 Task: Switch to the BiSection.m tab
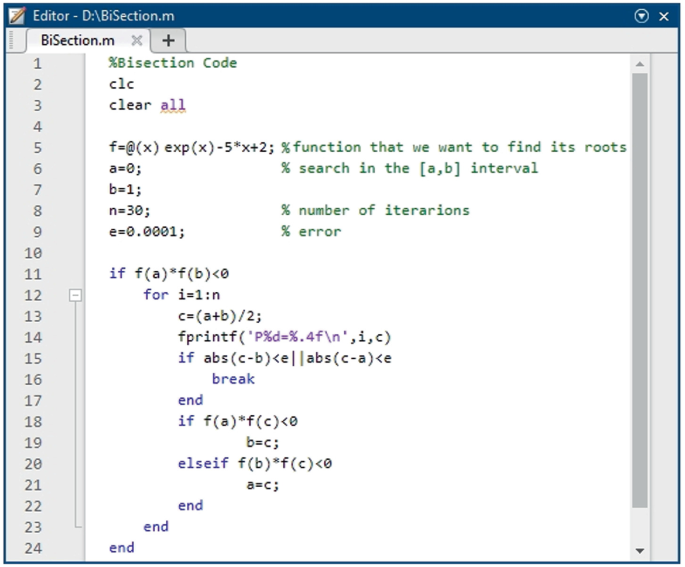coord(77,40)
